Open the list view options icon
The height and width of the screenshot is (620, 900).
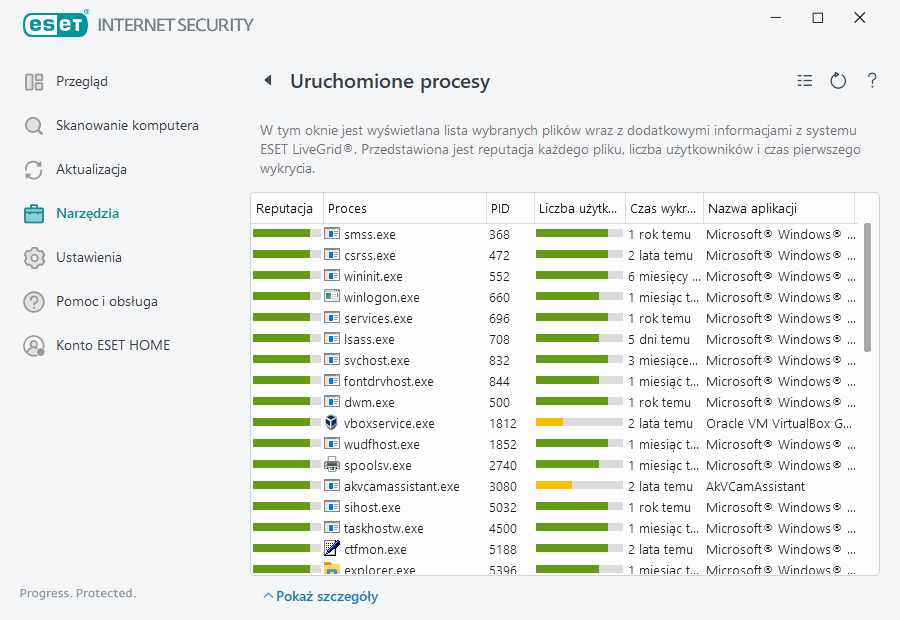coord(805,81)
